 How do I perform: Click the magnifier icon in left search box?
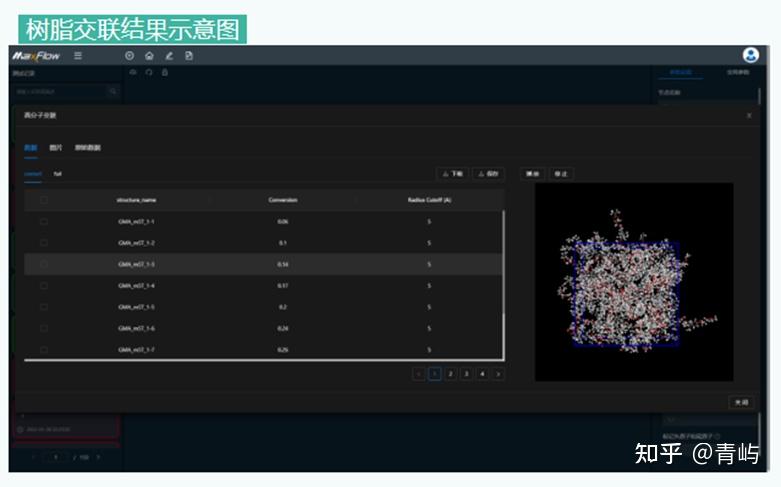113,92
